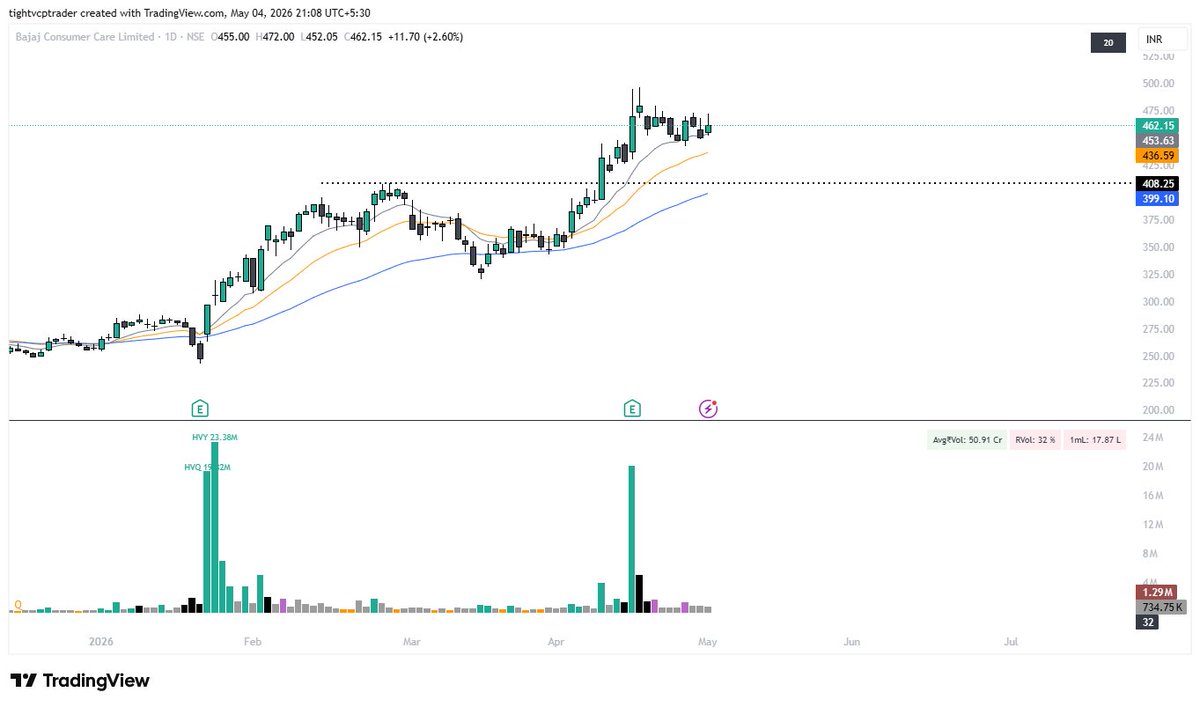
Task: Click the RVol: 32 % box
Action: pyautogui.click(x=1036, y=439)
